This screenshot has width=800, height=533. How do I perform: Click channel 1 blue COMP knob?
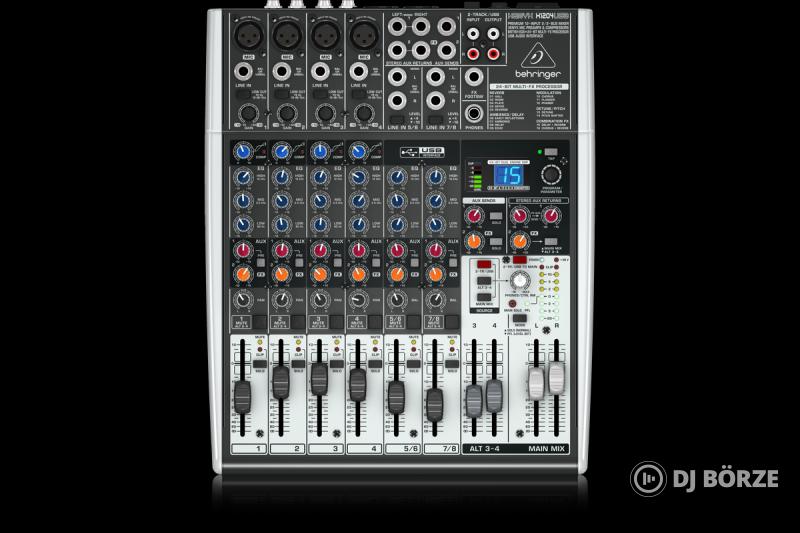click(x=243, y=151)
